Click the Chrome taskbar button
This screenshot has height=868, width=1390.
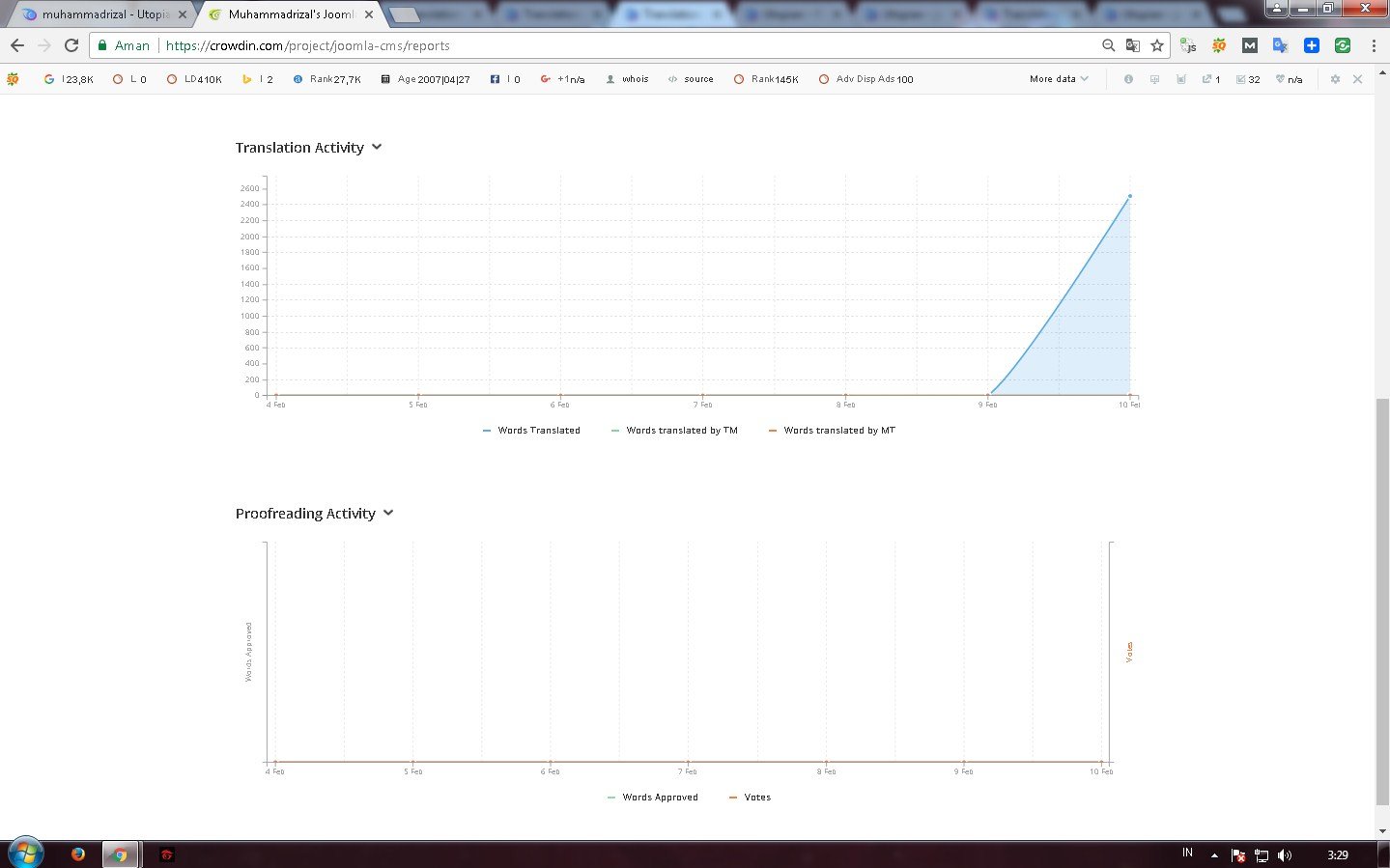point(121,854)
